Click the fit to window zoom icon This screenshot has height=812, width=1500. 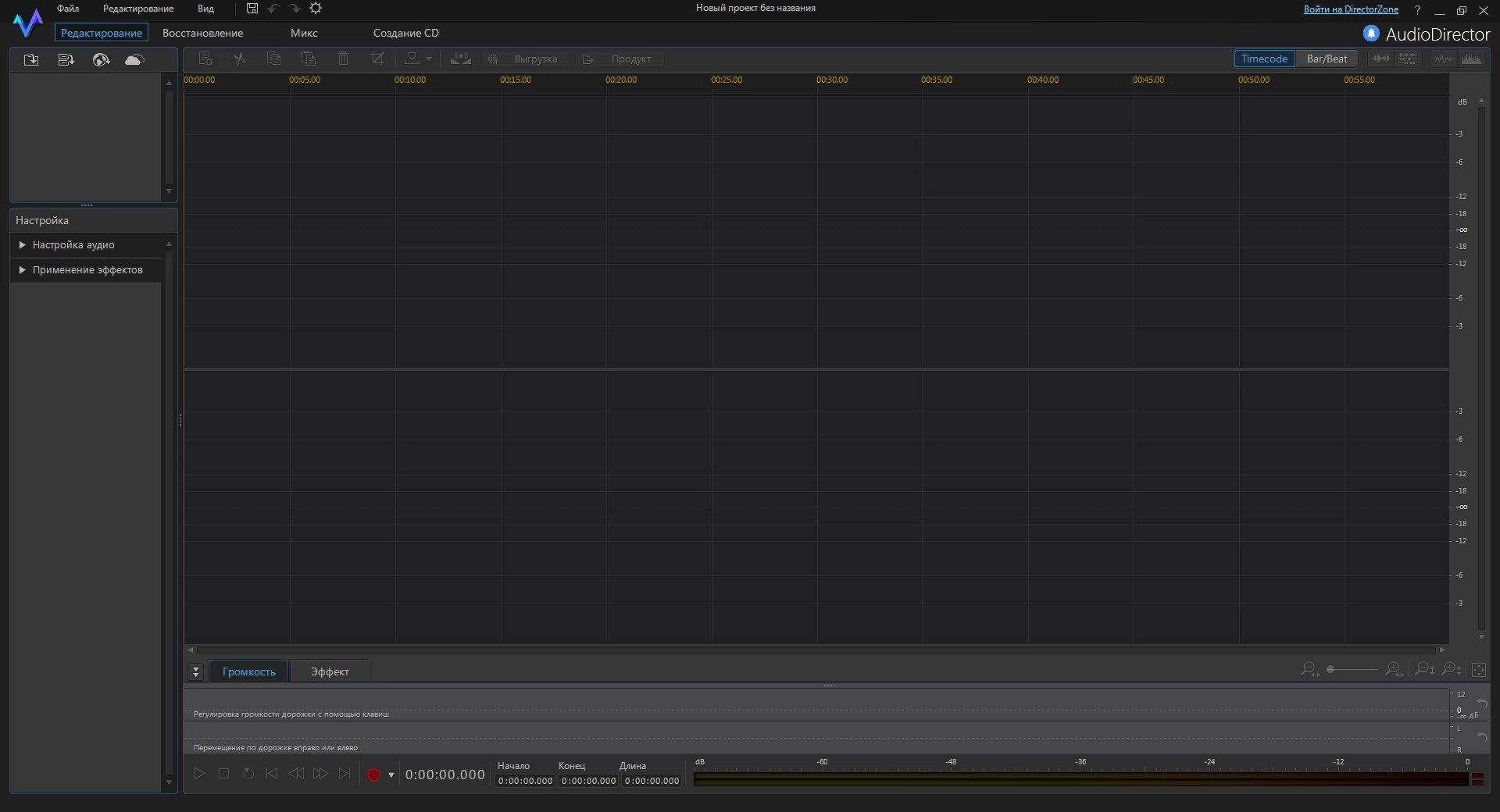[x=1479, y=670]
